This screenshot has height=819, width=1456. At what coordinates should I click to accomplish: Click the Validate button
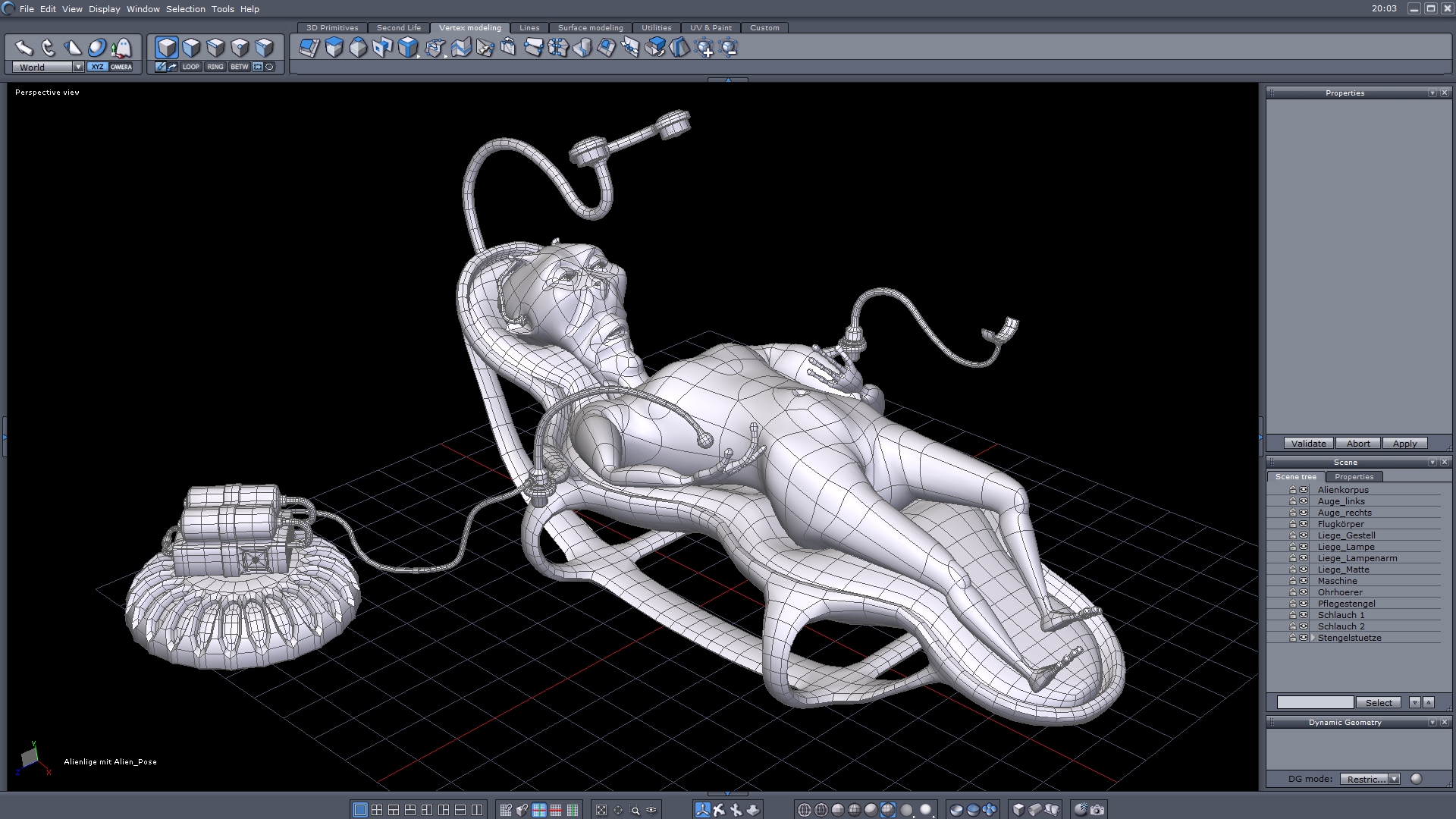pyautogui.click(x=1308, y=444)
